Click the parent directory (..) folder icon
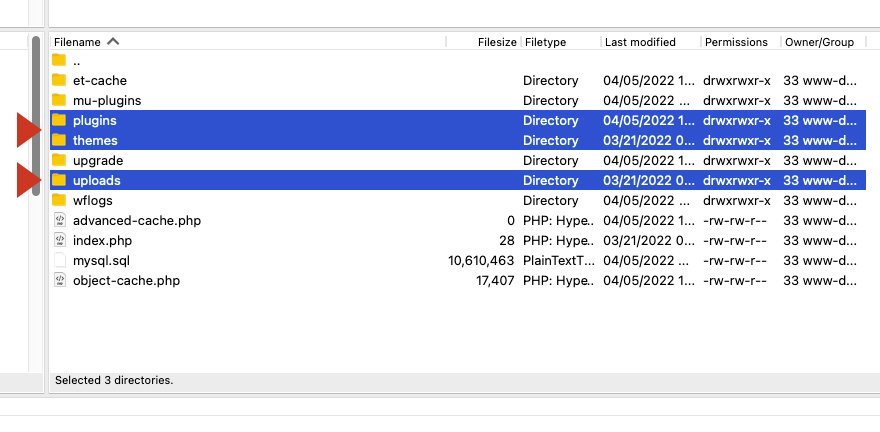This screenshot has height=432, width=880. click(x=59, y=60)
